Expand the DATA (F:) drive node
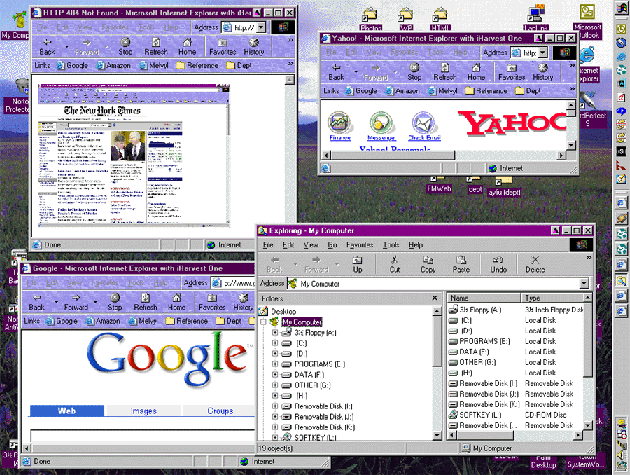Image resolution: width=630 pixels, height=475 pixels. tap(275, 375)
